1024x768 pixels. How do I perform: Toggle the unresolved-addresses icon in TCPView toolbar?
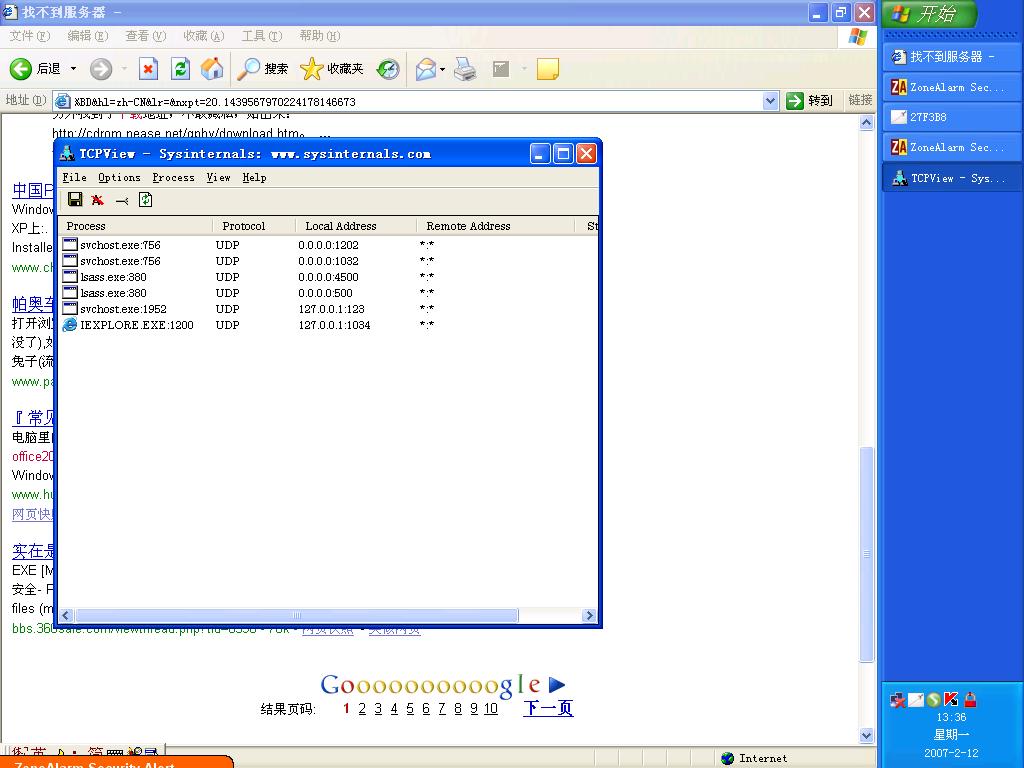[122, 200]
